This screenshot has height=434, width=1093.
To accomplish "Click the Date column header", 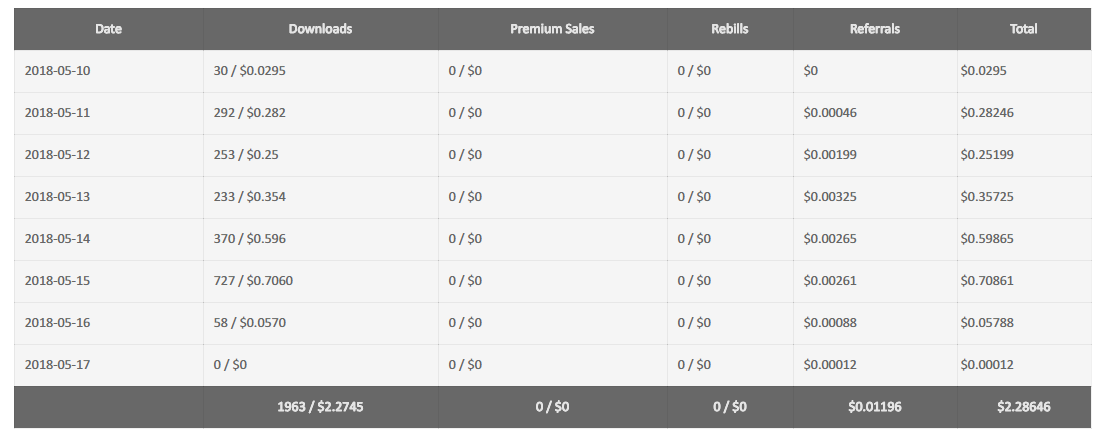I will point(108,29).
